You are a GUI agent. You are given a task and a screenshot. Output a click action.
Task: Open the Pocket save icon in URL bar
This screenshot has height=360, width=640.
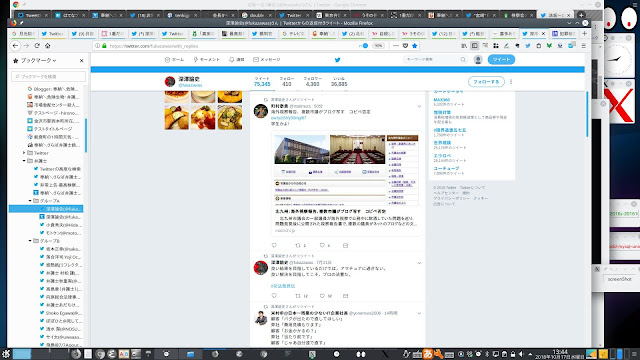pyautogui.click(x=405, y=46)
